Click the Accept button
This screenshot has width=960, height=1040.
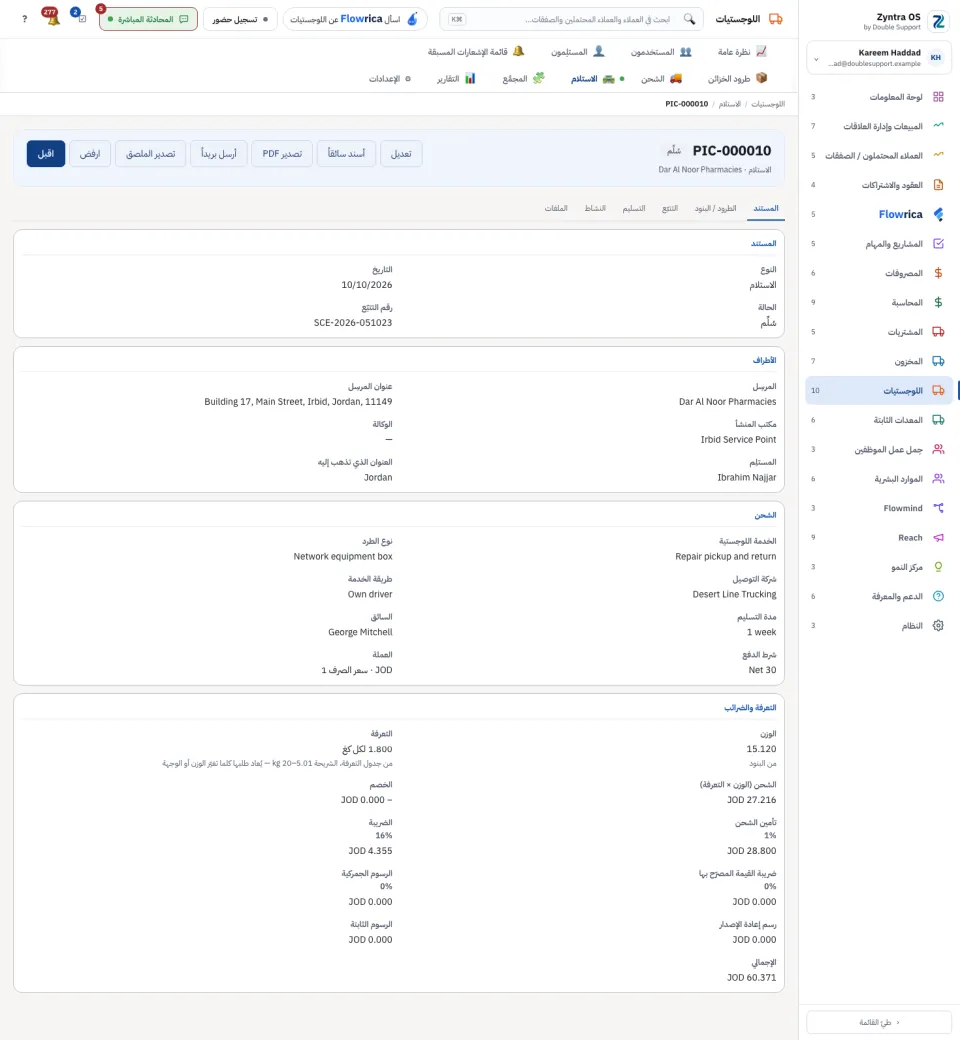point(46,154)
